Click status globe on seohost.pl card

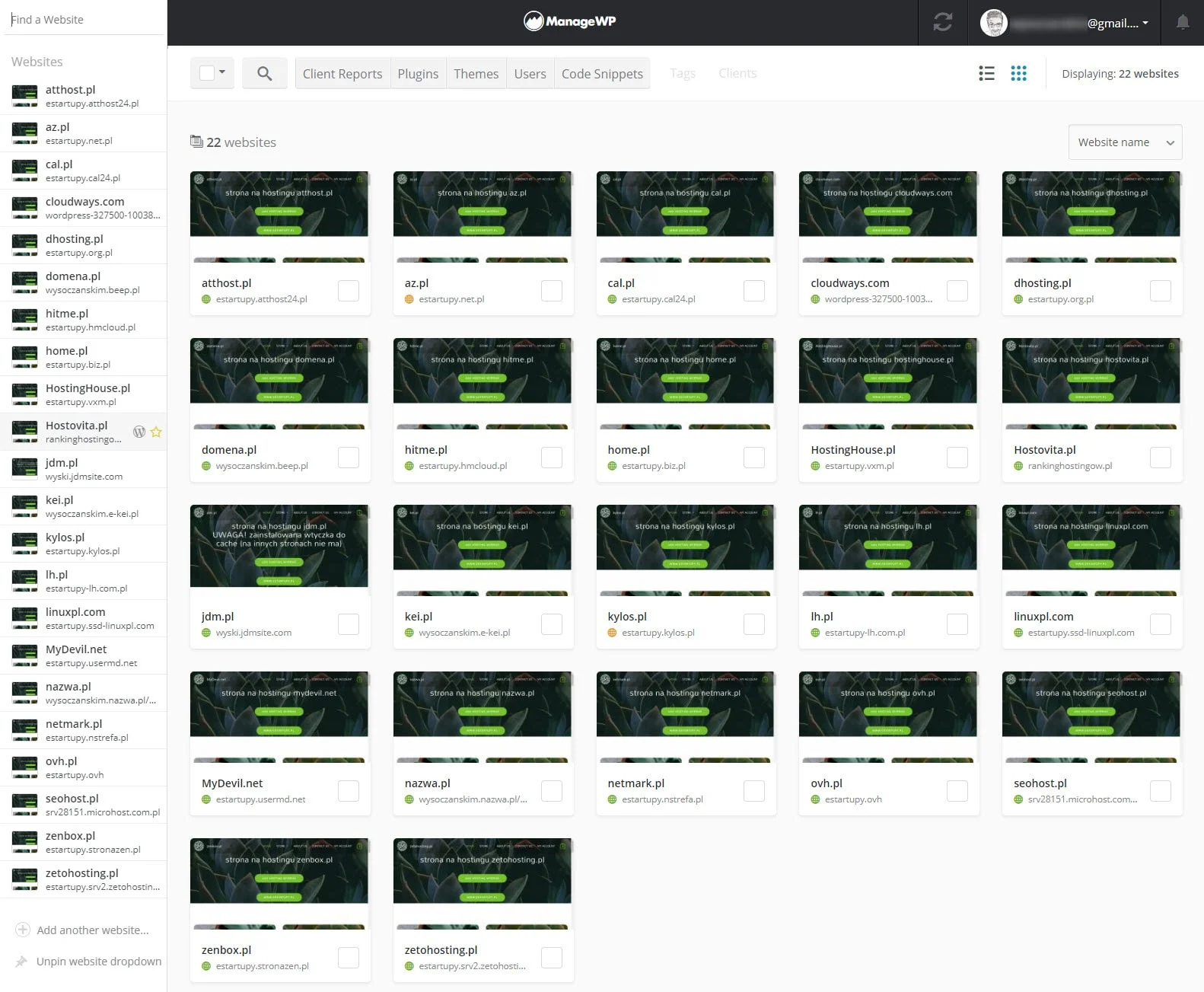(1018, 799)
